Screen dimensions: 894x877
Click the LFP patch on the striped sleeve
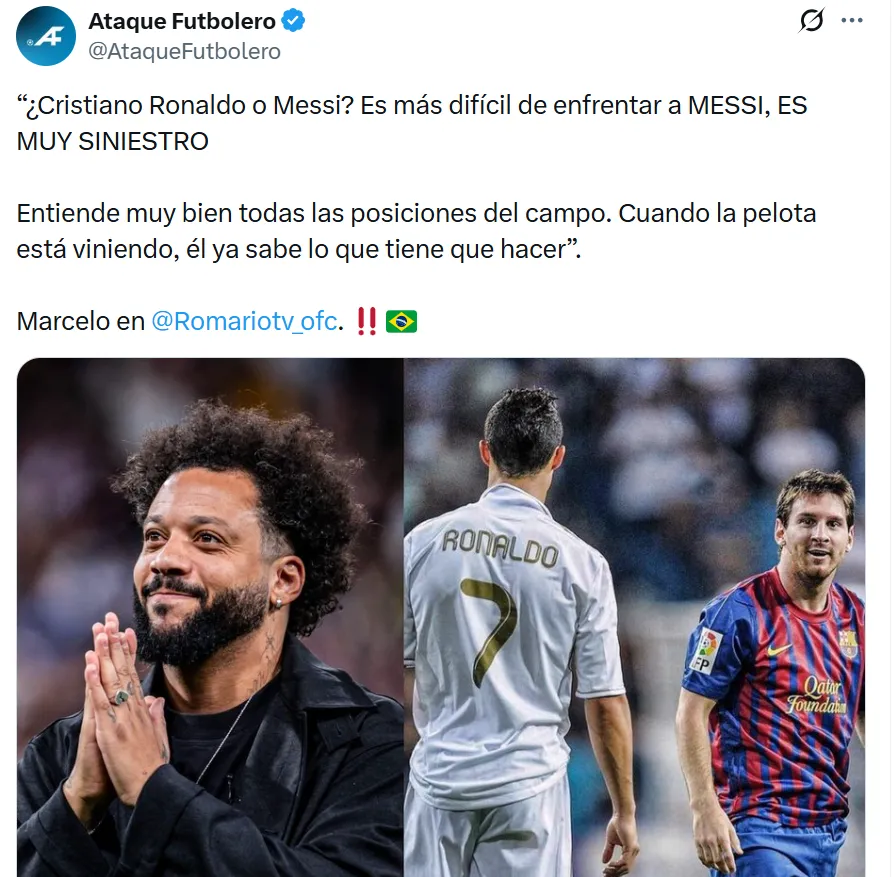coord(705,651)
